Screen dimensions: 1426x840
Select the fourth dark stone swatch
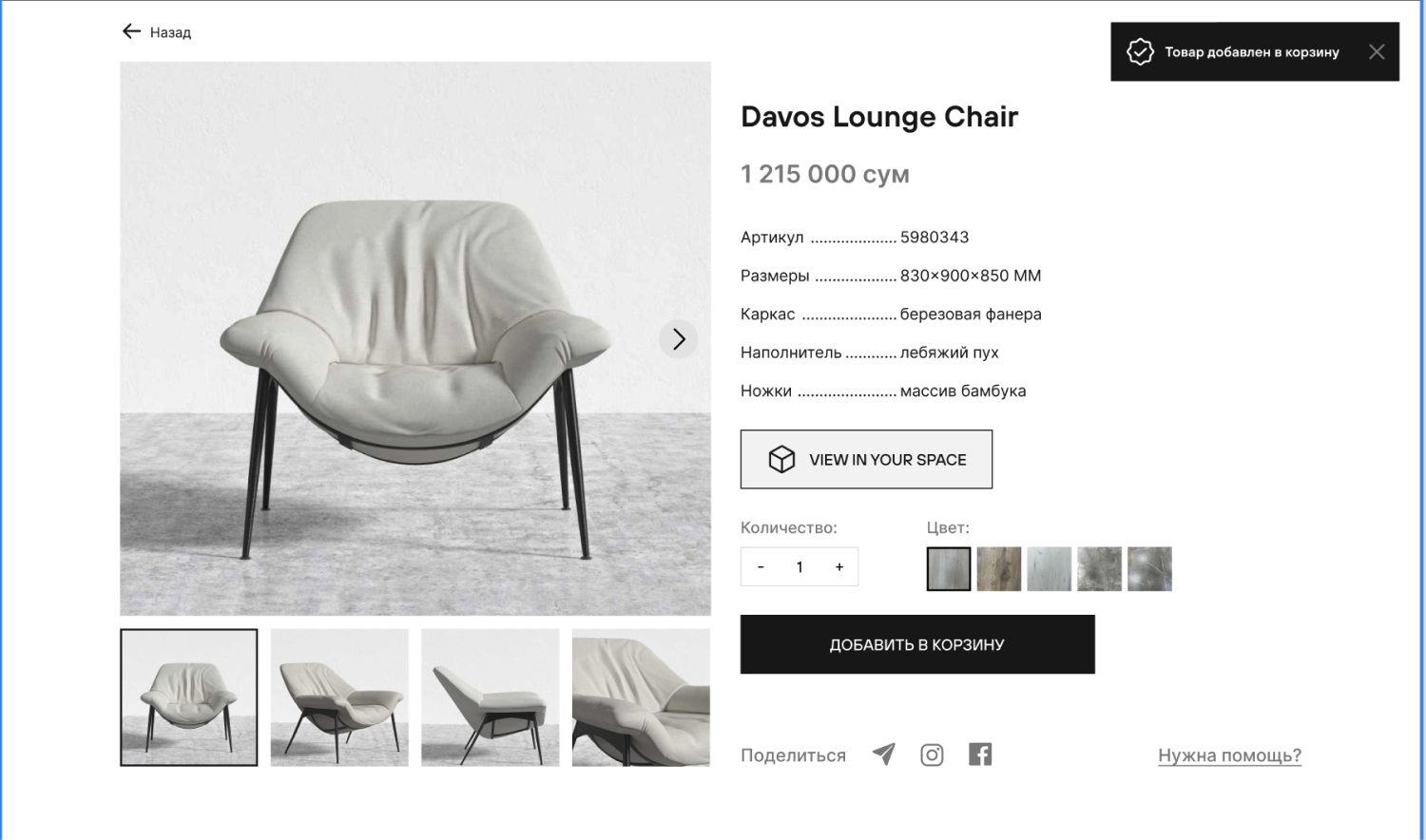1100,568
